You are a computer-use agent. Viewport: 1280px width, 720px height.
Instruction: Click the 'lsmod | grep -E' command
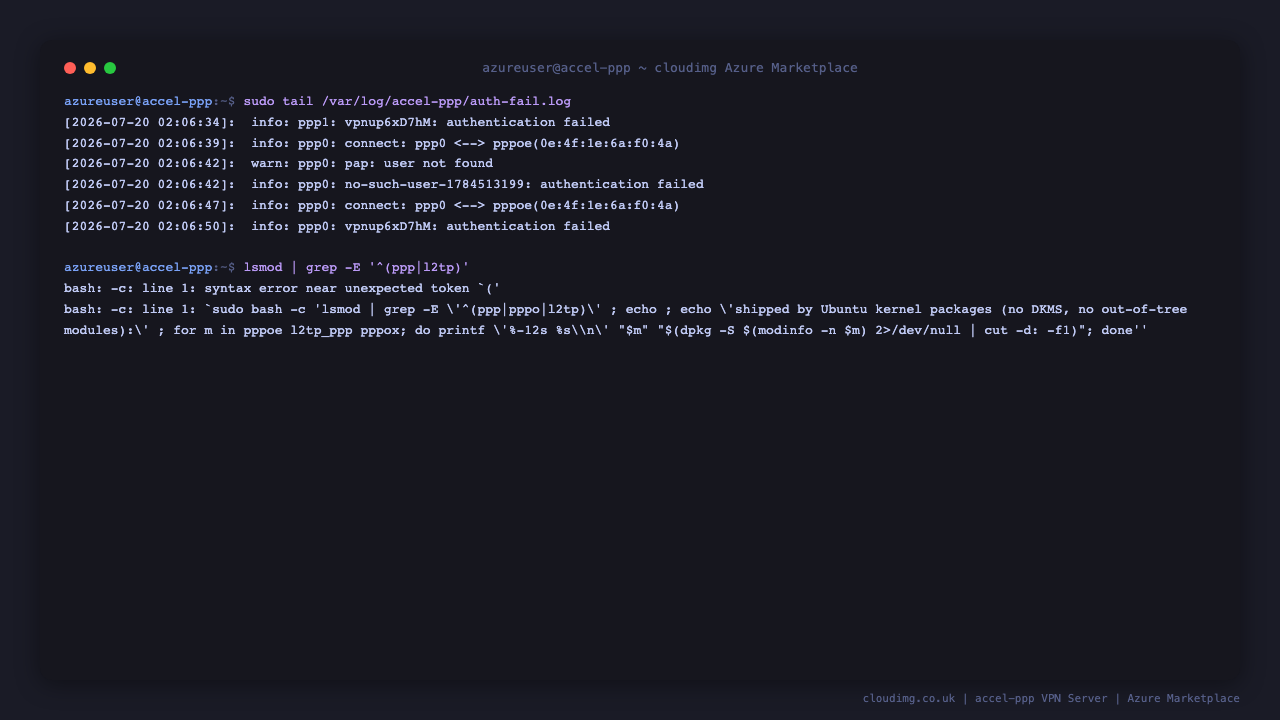tap(357, 268)
